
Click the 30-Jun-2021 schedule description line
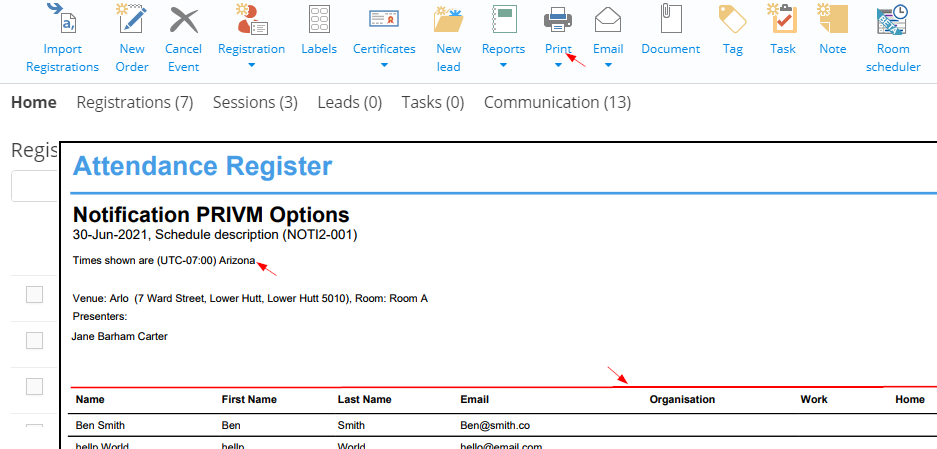[215, 235]
